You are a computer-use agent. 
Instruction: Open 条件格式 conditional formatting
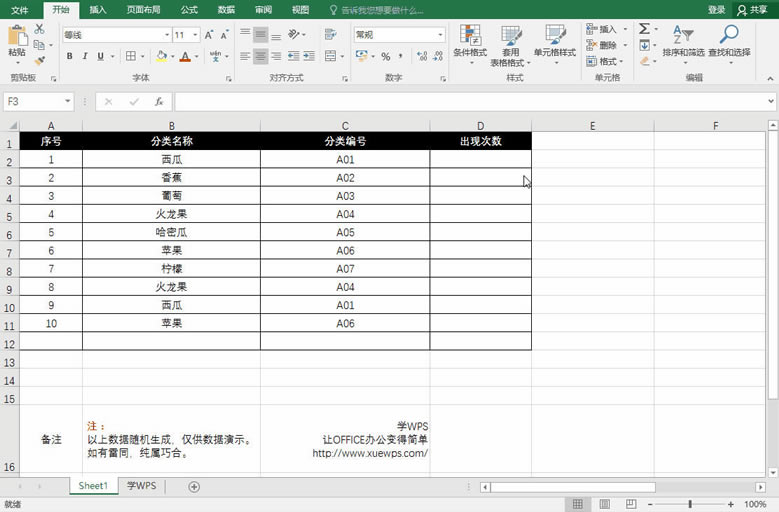click(x=470, y=45)
